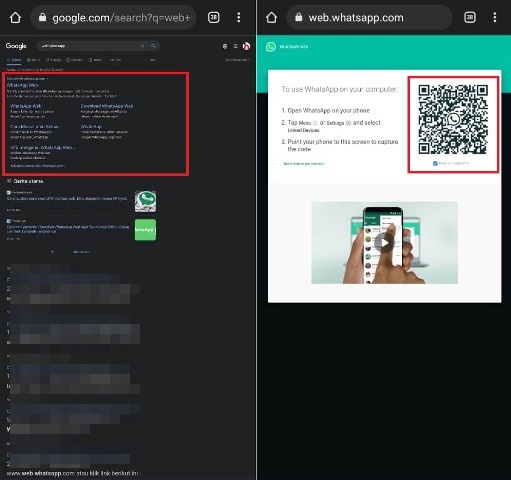The image size is (511, 480).
Task: Select the second search tab 'Berita'
Action: click(x=34, y=60)
